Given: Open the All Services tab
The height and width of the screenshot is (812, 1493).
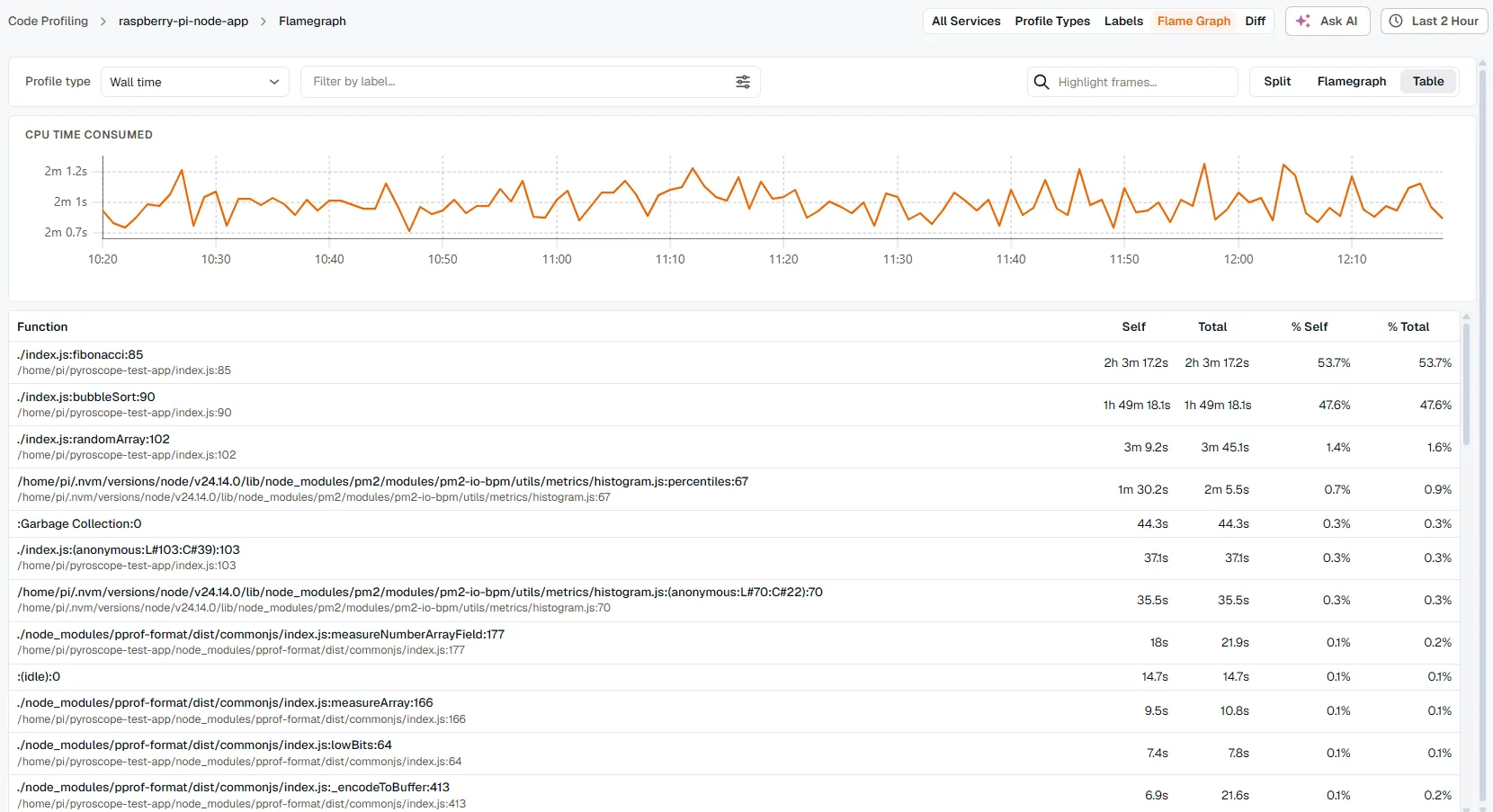Looking at the screenshot, I should point(966,21).
